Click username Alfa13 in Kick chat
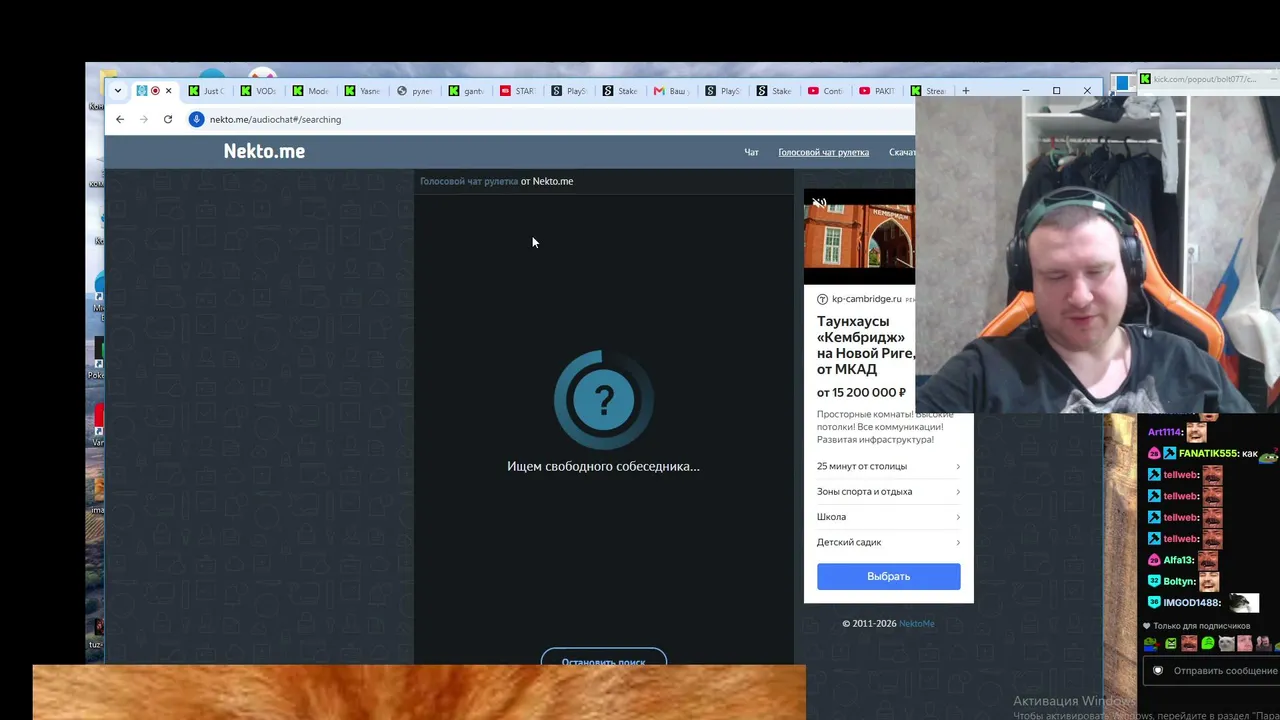The height and width of the screenshot is (720, 1280). coord(1178,560)
